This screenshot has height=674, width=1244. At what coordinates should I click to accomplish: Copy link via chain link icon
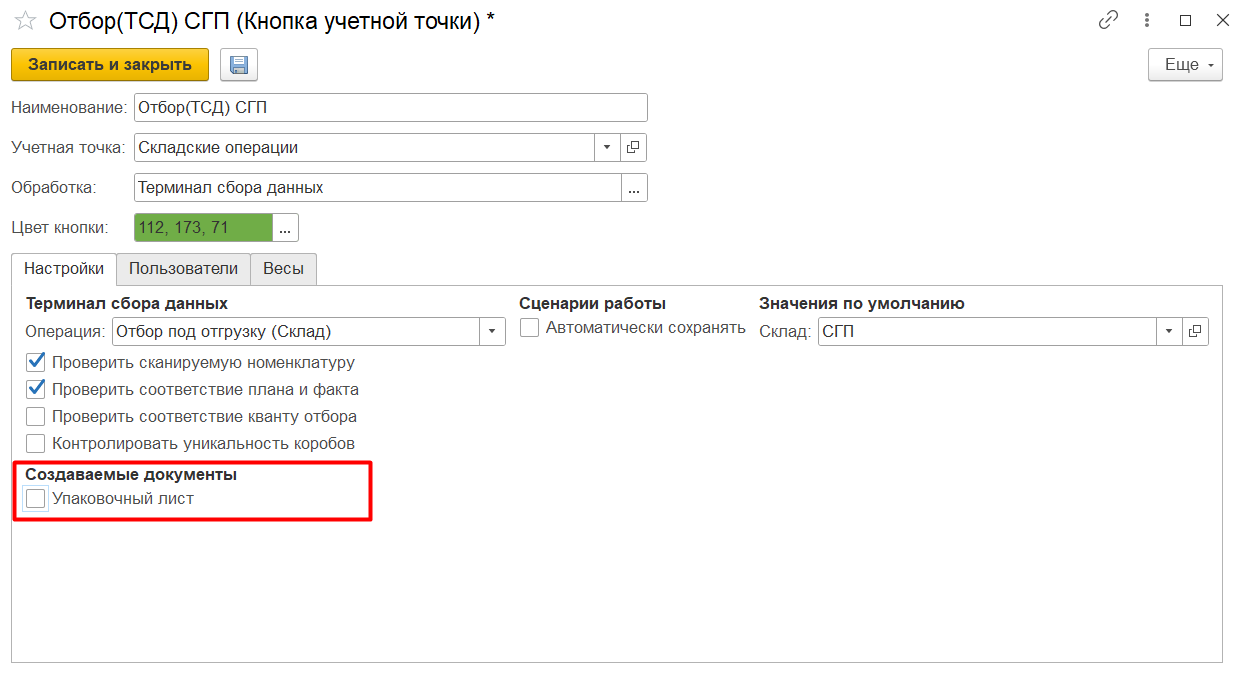pyautogui.click(x=1107, y=21)
